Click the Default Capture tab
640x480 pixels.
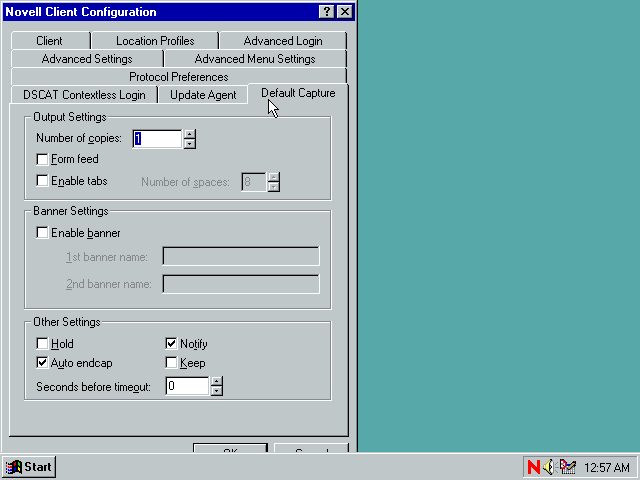point(298,93)
